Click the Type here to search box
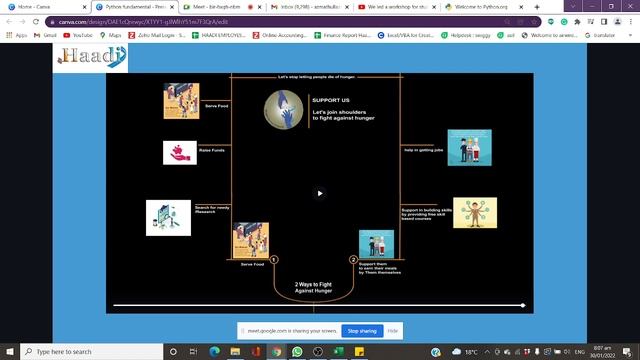The height and width of the screenshot is (360, 640). (x=91, y=351)
